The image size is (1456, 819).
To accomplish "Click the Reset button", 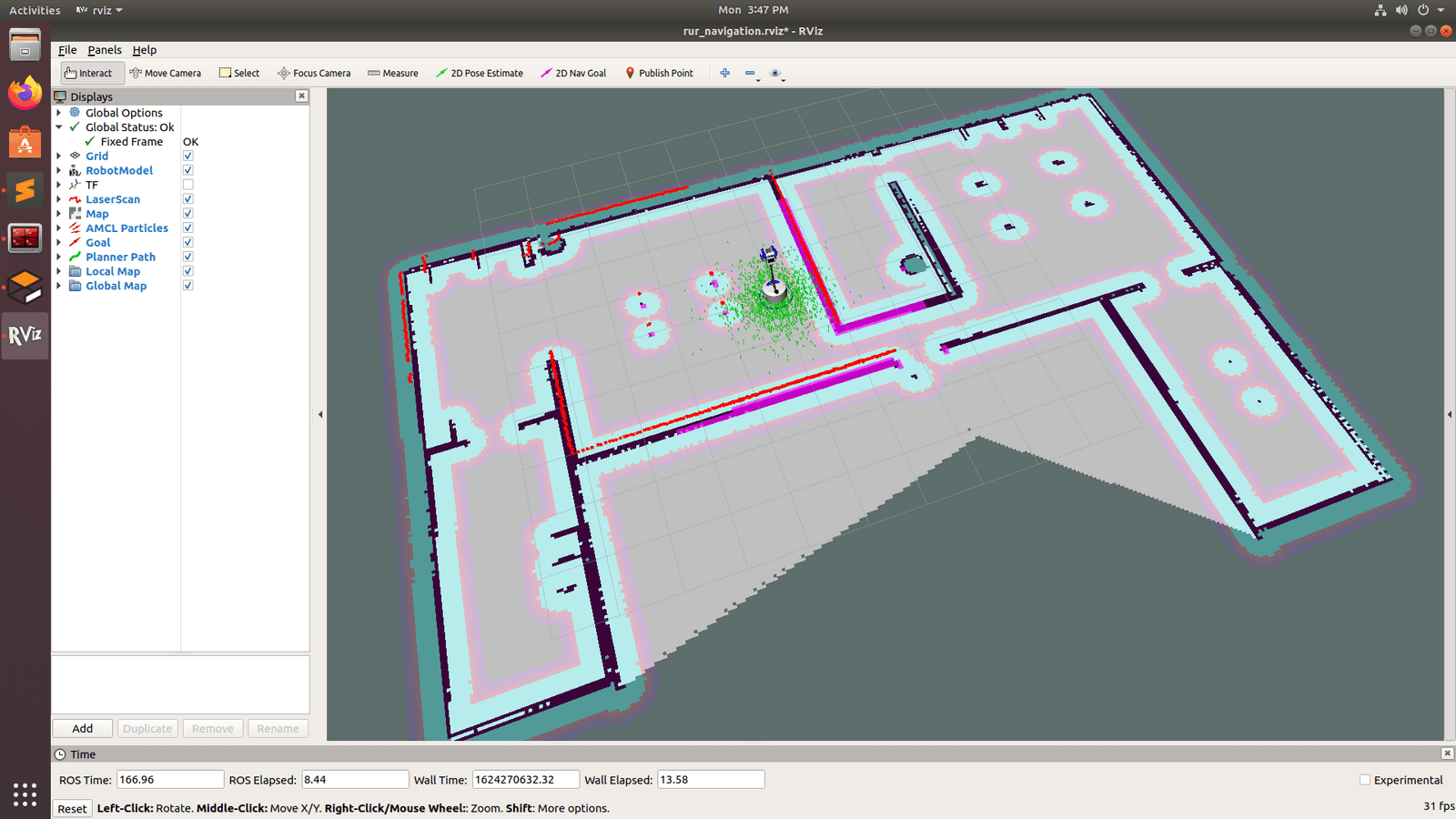I will click(72, 808).
